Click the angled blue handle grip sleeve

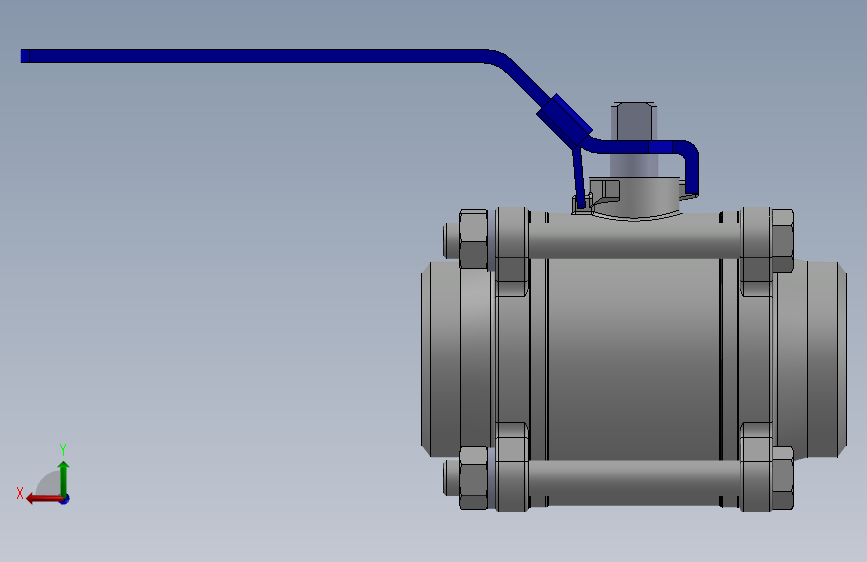pyautogui.click(x=564, y=121)
